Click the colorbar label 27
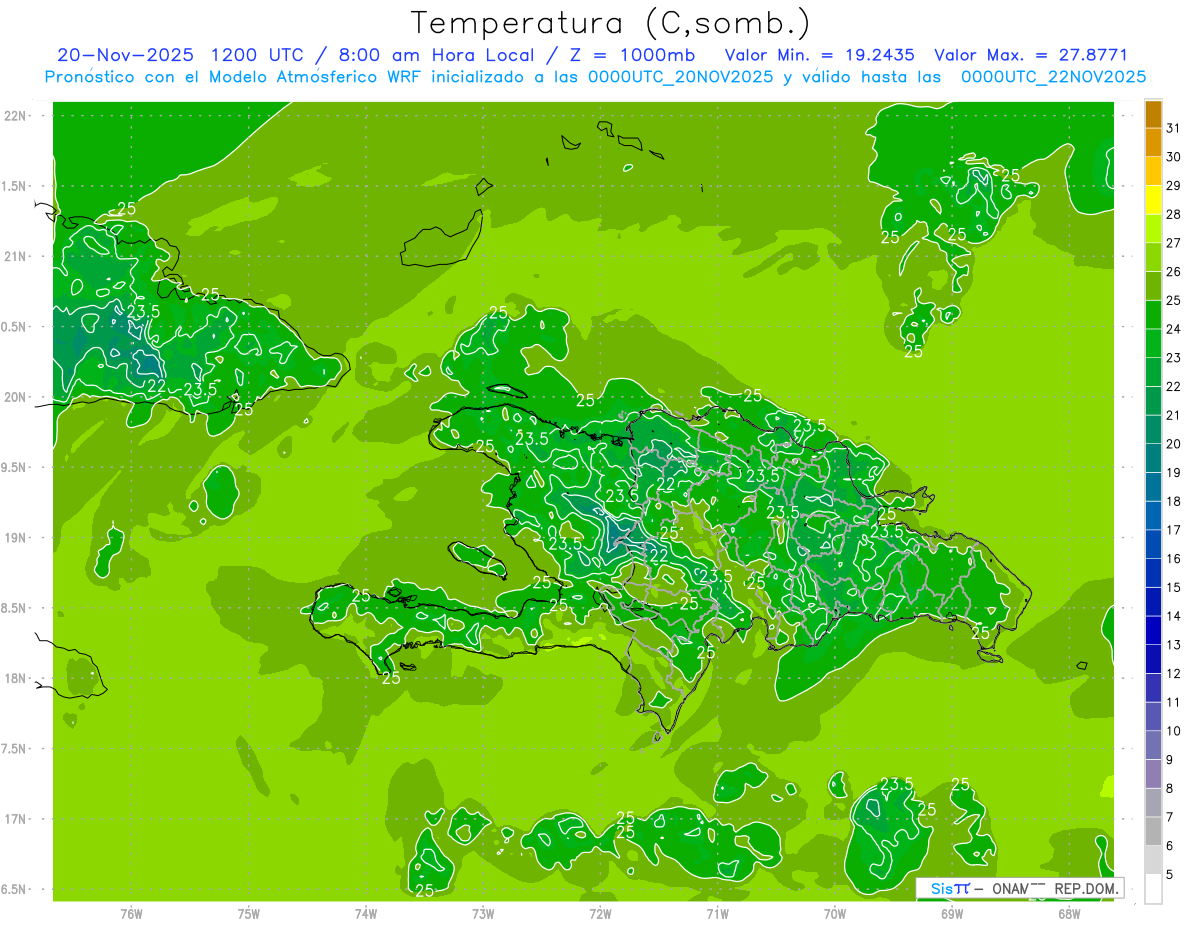Screen dimensions: 1200x927 pyautogui.click(x=1174, y=243)
